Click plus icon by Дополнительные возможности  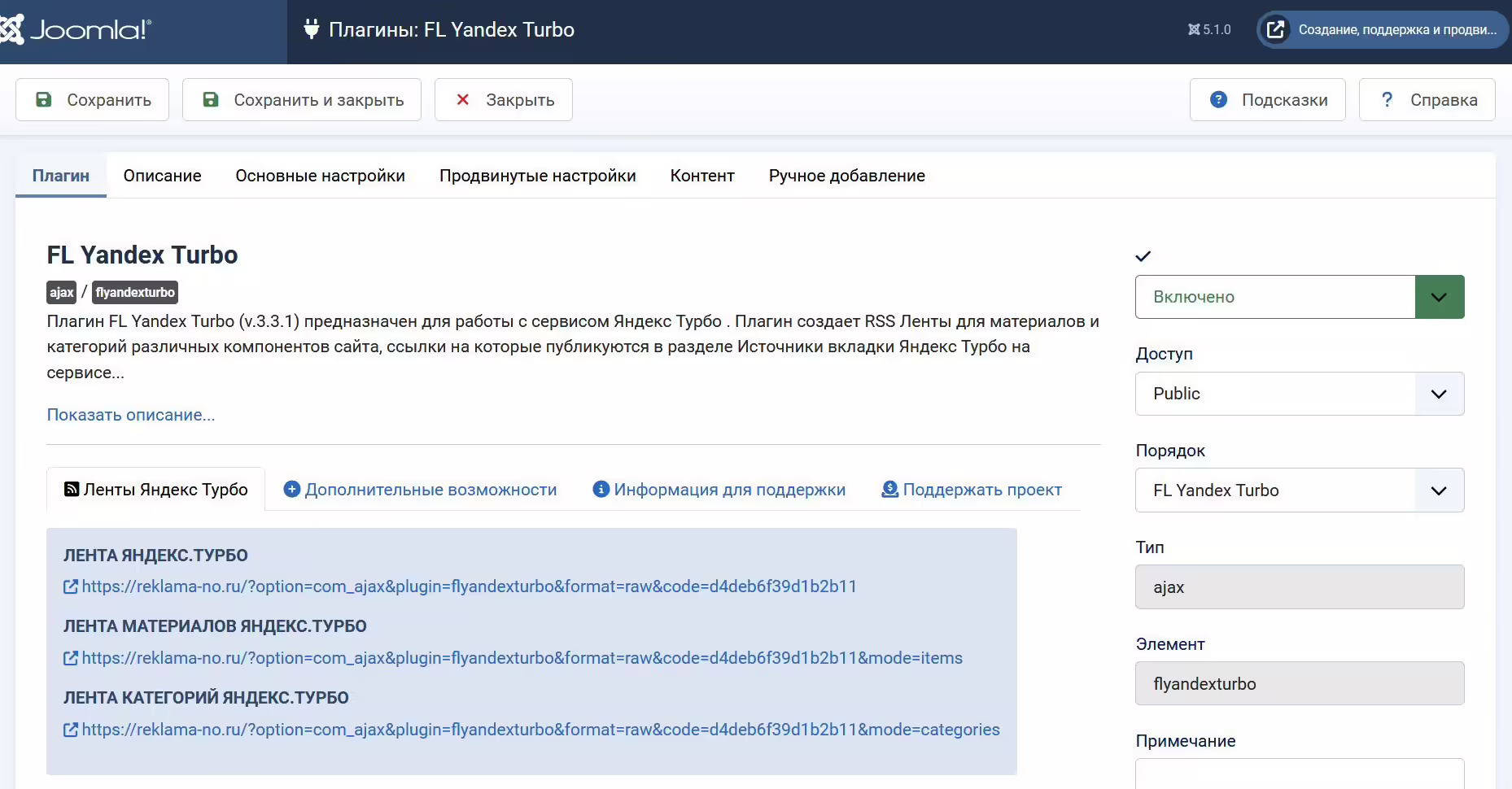[x=291, y=489]
